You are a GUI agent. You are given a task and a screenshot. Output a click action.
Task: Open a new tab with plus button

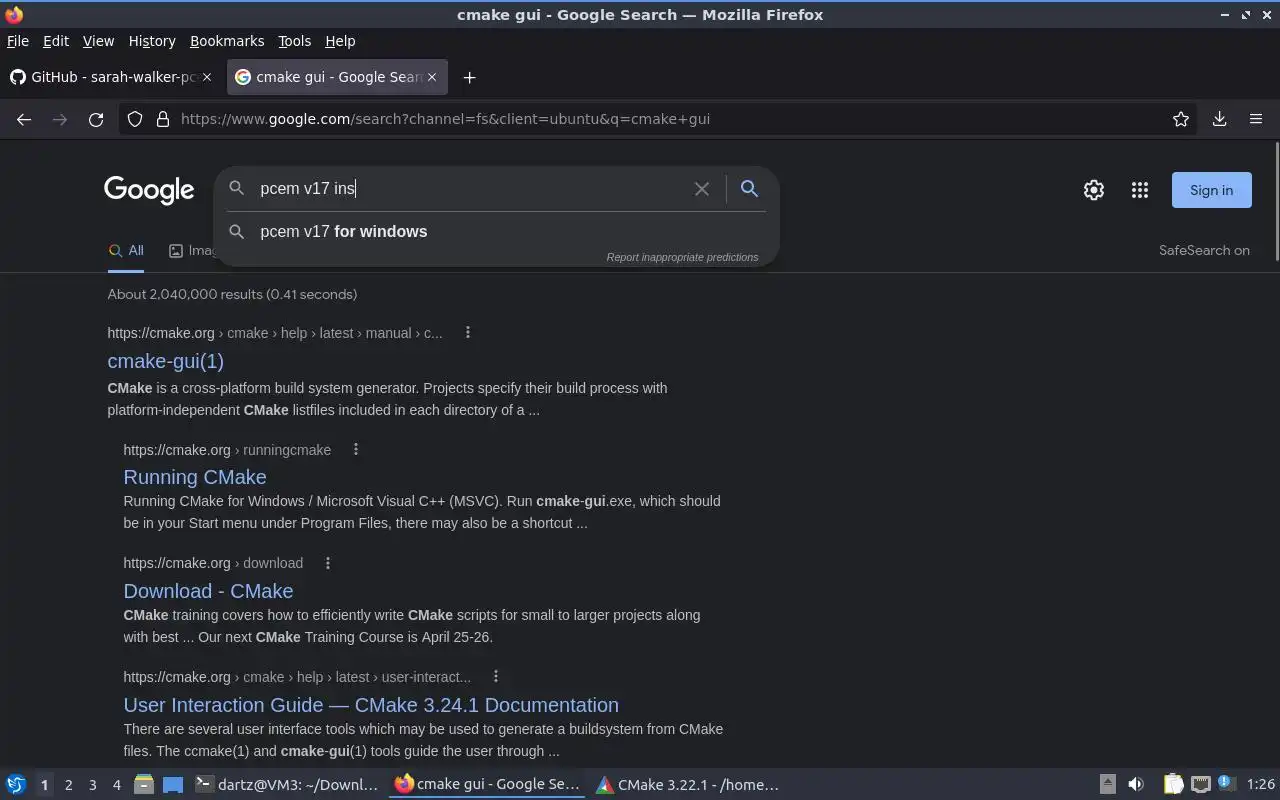coord(469,77)
